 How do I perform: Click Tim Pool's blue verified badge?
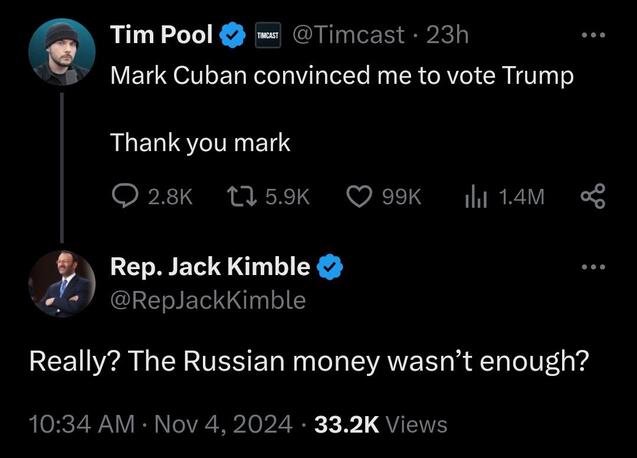point(232,36)
